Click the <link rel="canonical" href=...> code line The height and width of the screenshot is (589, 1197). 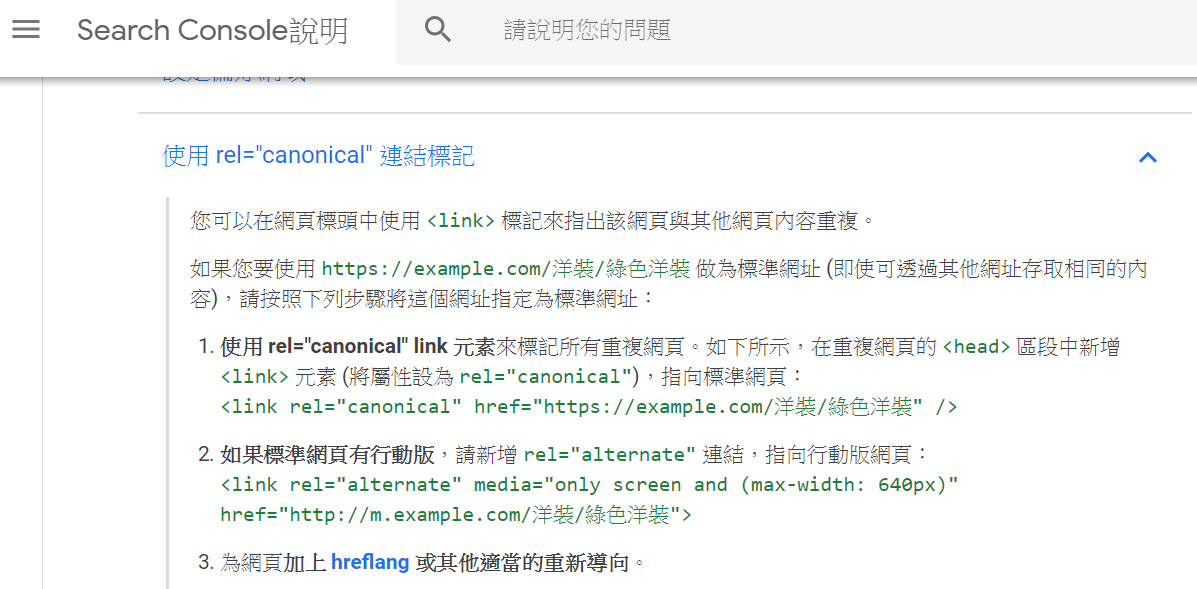pos(589,407)
